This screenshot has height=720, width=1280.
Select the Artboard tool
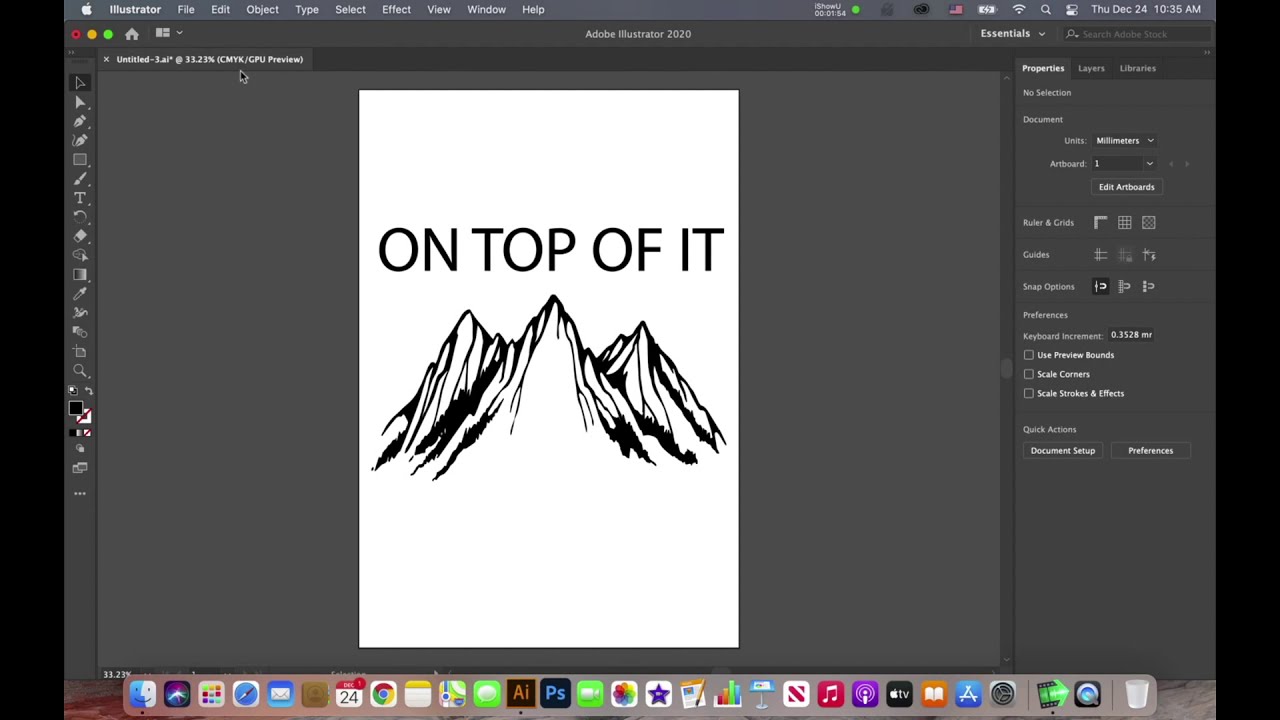(80, 352)
